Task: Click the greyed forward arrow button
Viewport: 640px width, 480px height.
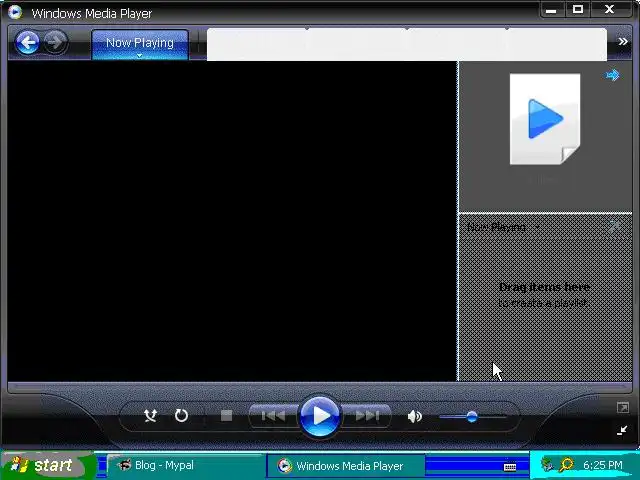Action: (x=55, y=42)
